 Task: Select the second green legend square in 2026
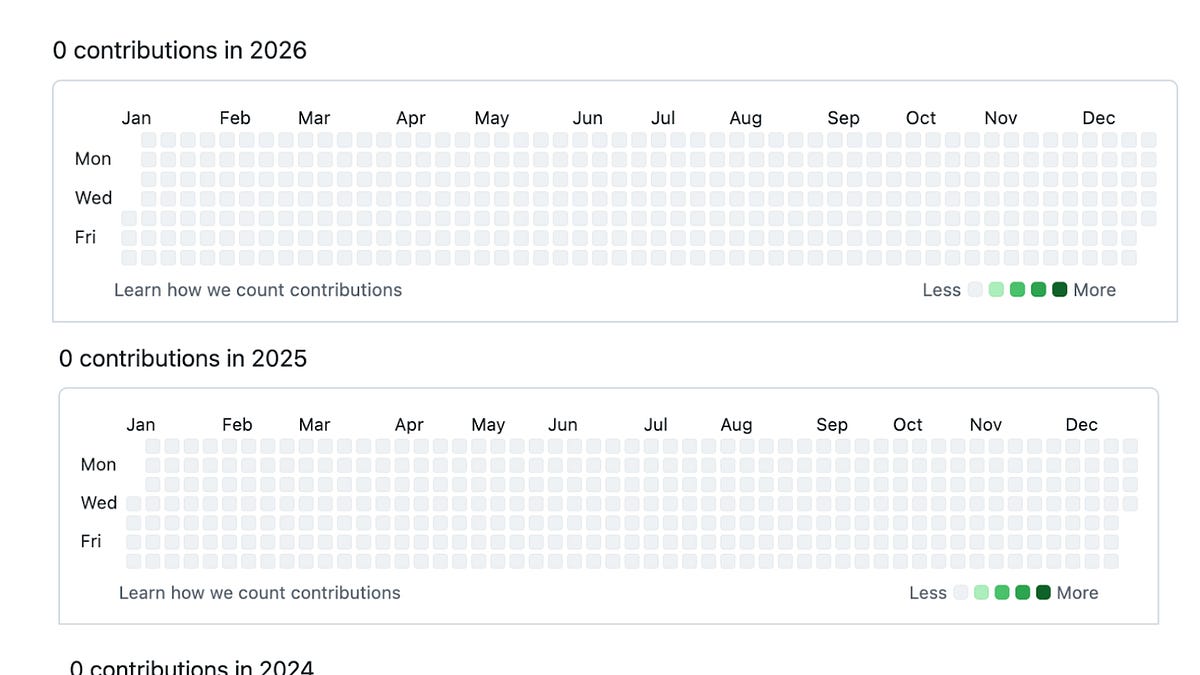[x=1017, y=290]
